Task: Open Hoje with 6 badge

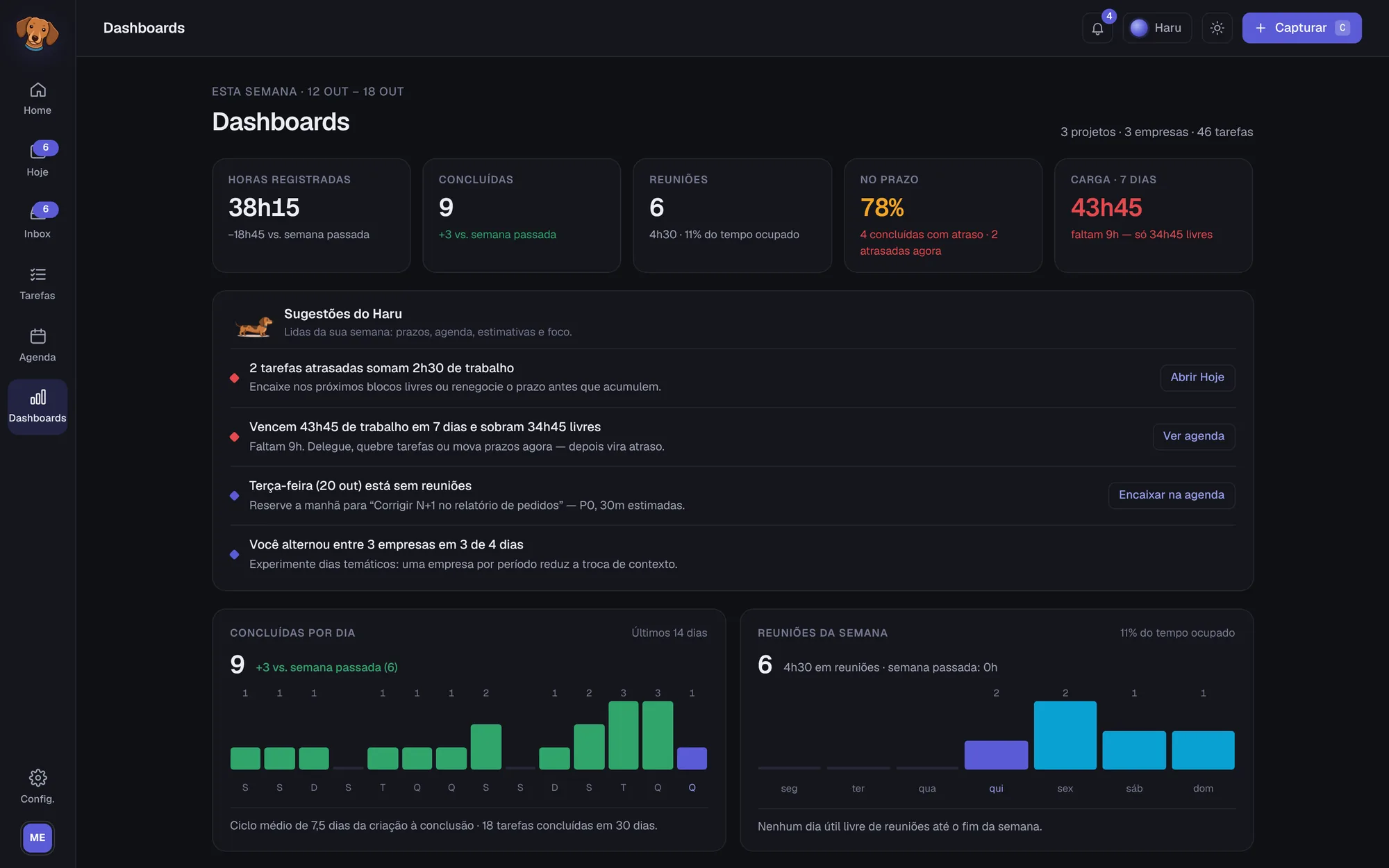Action: (38, 160)
